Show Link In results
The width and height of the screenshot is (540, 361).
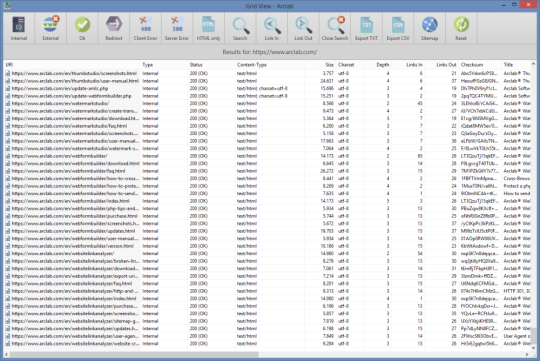(272, 28)
